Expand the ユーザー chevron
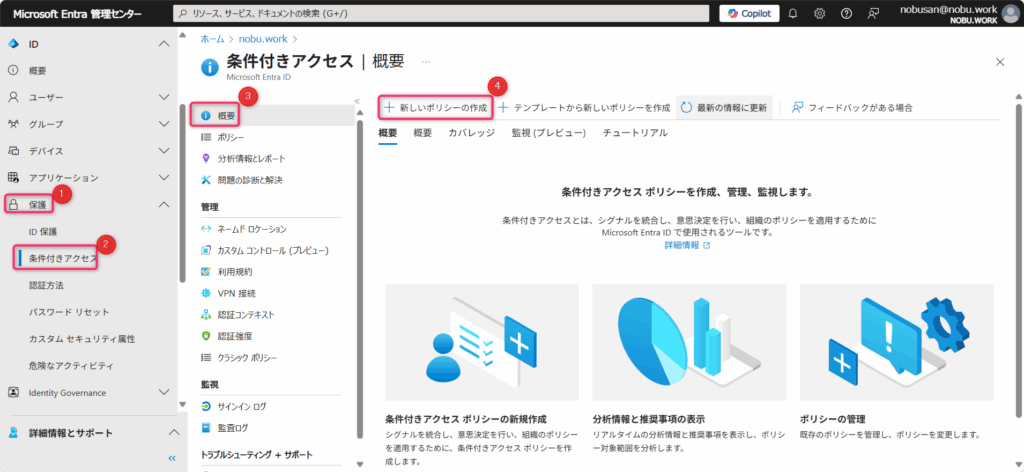Viewport: 1024px width, 472px height. [165, 97]
